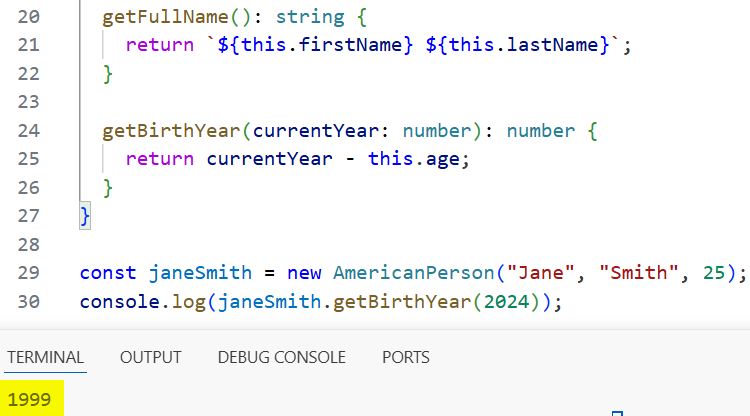
Task: Click the return keyword on line 21
Action: point(160,45)
